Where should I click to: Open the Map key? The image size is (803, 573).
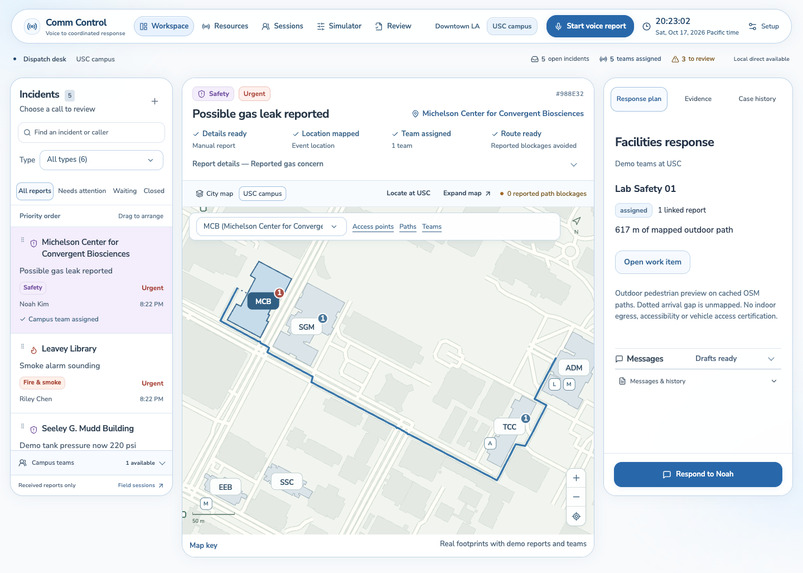pos(203,546)
